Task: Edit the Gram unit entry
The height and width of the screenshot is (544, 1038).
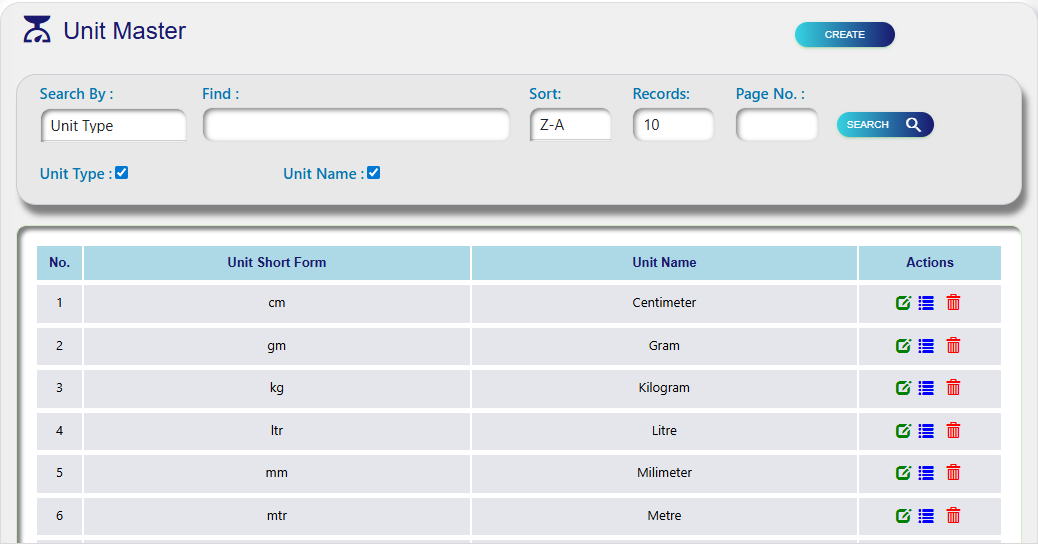Action: pyautogui.click(x=903, y=346)
